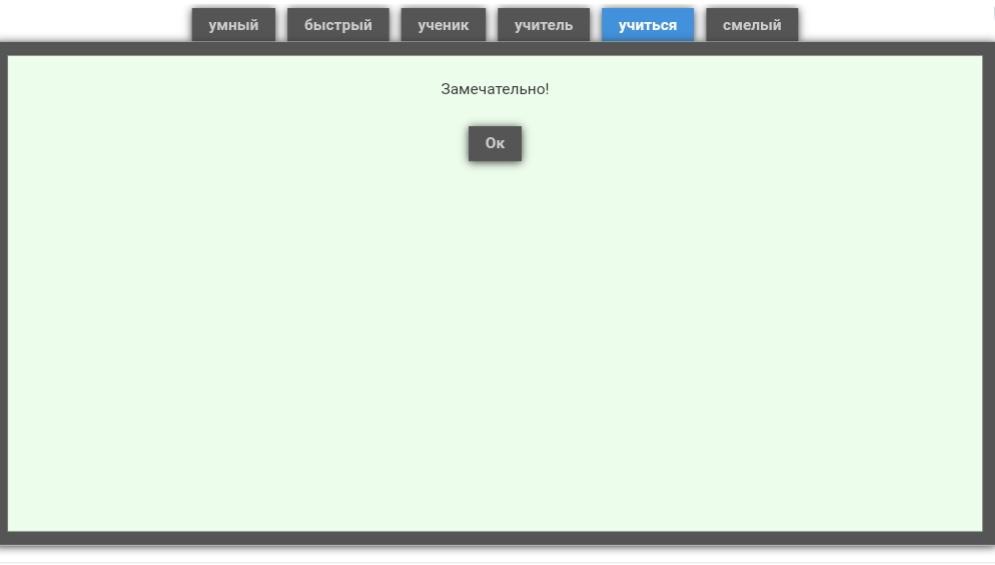Switch to the быстрый tab
Screen dimensions: 995x565
pos(338,26)
